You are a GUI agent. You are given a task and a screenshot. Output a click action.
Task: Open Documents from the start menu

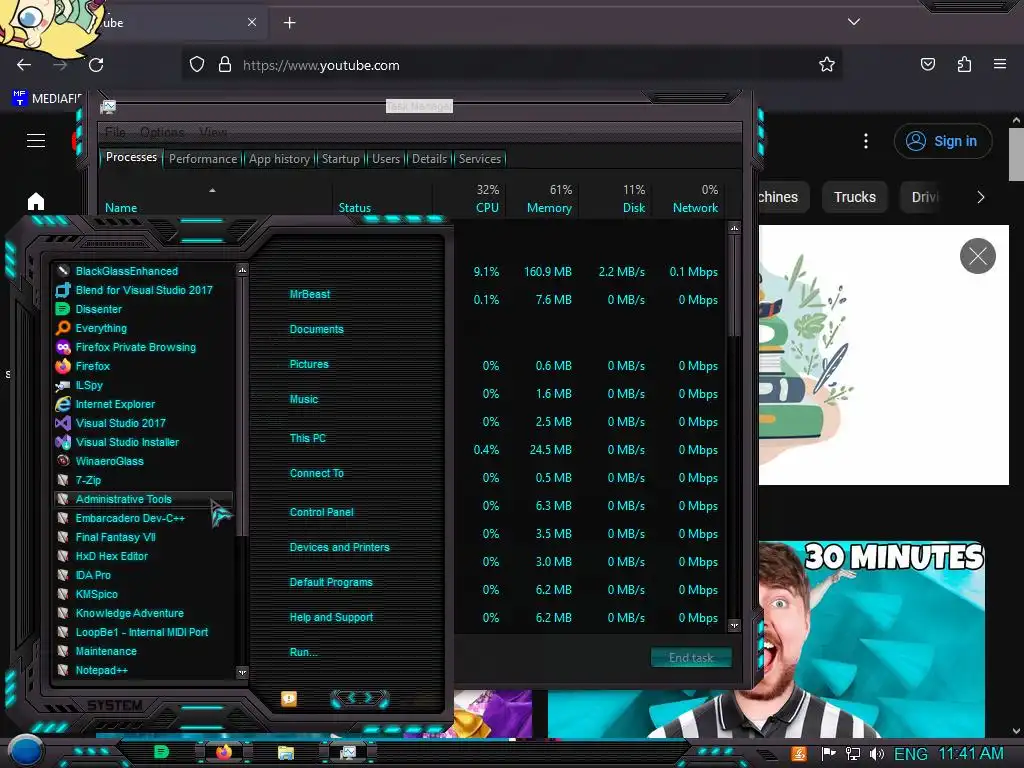316,329
